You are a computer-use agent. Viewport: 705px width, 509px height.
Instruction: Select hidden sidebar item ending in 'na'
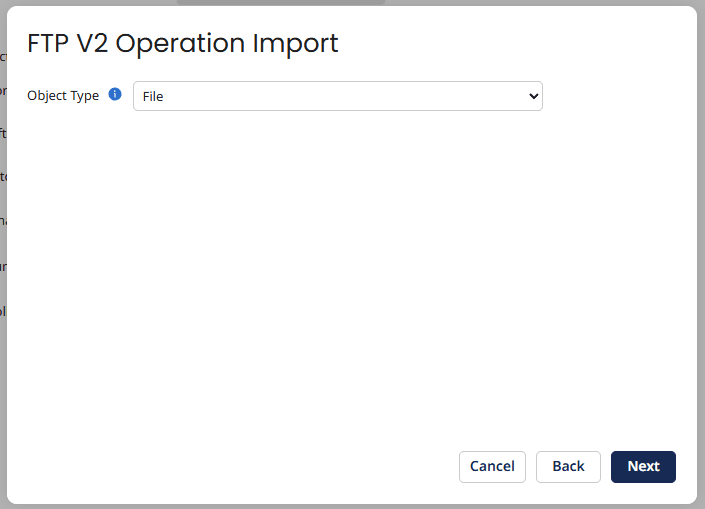tap(3, 220)
